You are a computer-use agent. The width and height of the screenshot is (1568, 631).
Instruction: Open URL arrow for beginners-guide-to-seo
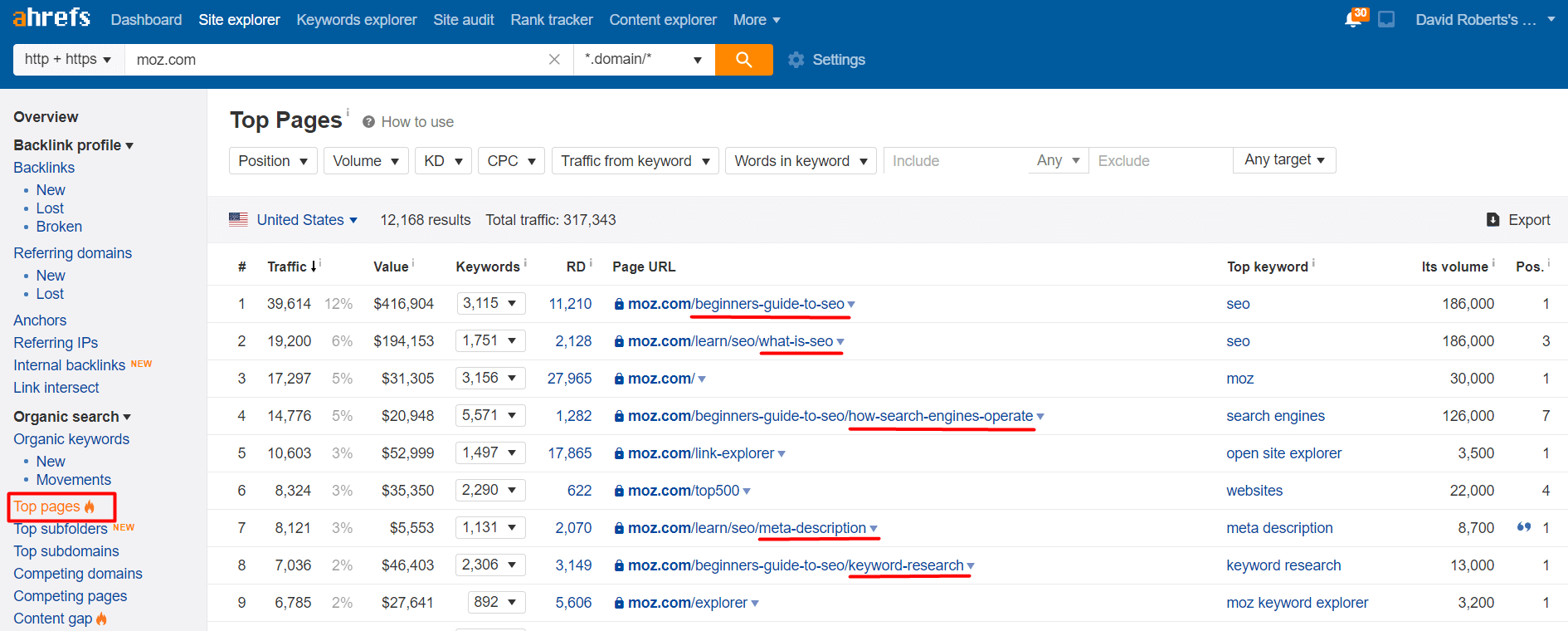pos(851,305)
